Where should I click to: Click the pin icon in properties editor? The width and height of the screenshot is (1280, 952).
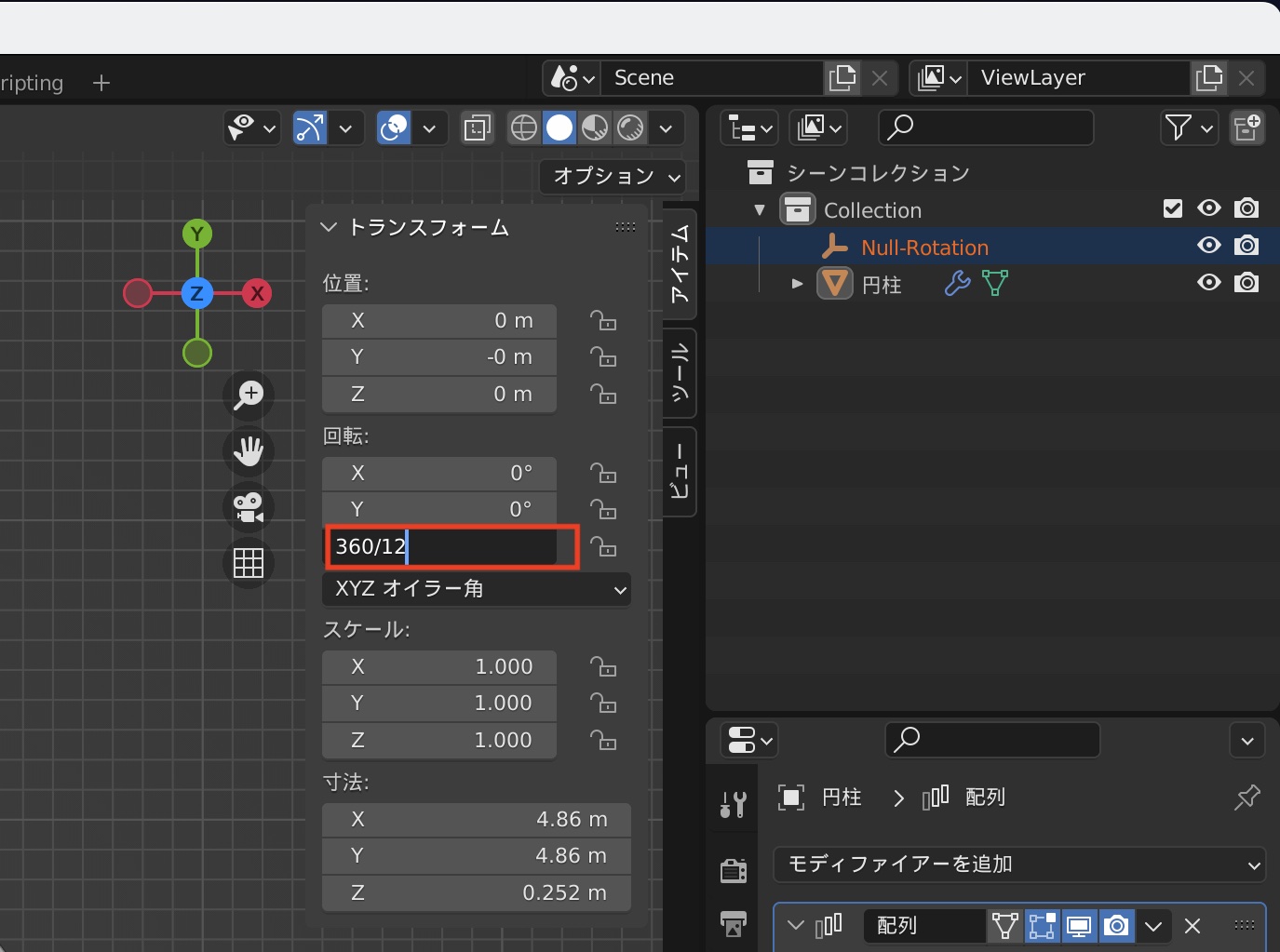coord(1246,798)
